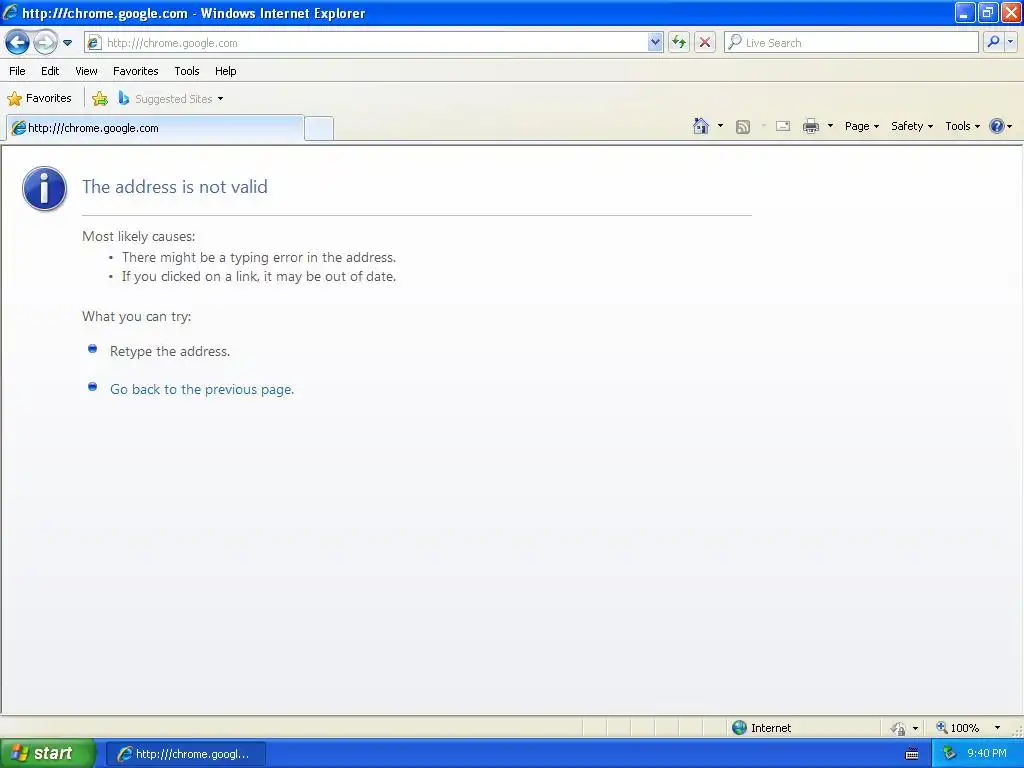Open the Safety command bar menu

[912, 126]
